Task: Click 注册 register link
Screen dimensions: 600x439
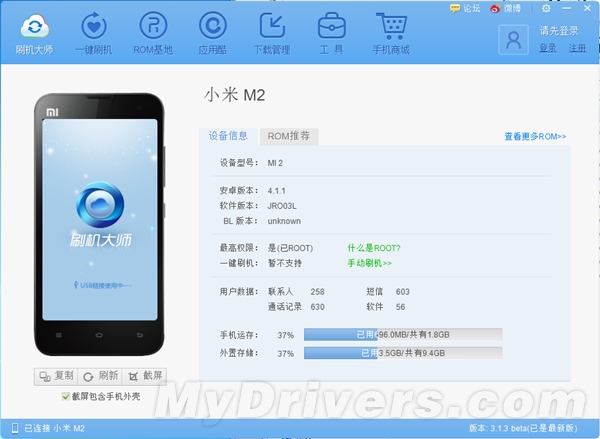Action: pyautogui.click(x=577, y=48)
